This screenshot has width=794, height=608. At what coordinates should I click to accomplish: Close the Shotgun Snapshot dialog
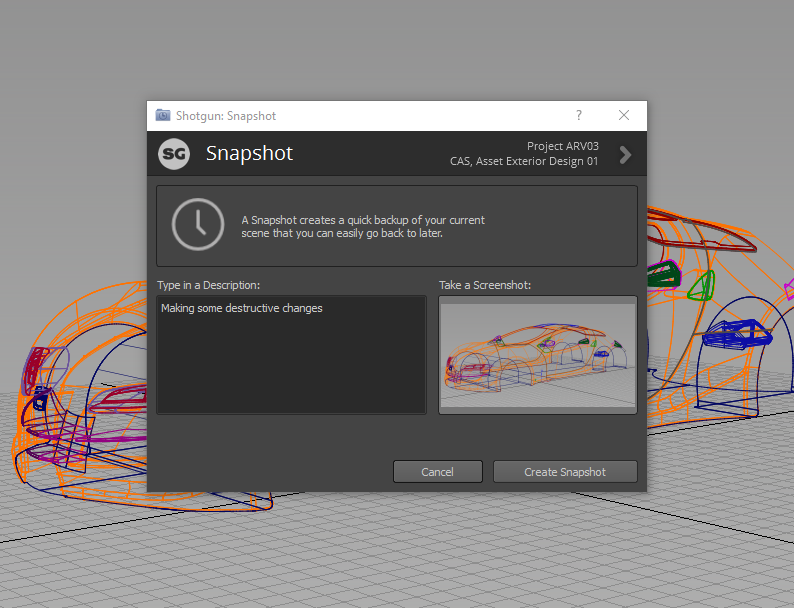pos(624,115)
